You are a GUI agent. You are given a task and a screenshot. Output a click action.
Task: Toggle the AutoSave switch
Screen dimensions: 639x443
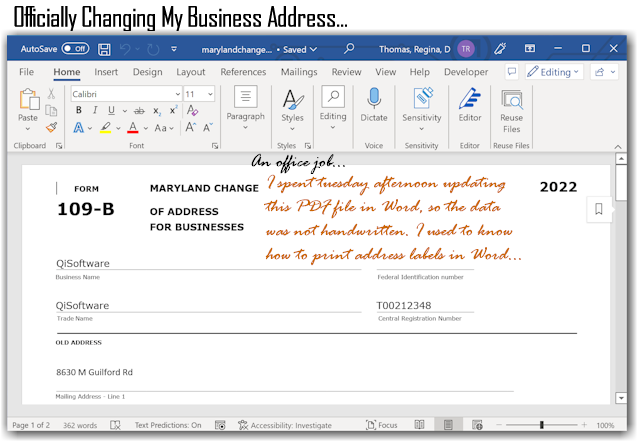[75, 49]
